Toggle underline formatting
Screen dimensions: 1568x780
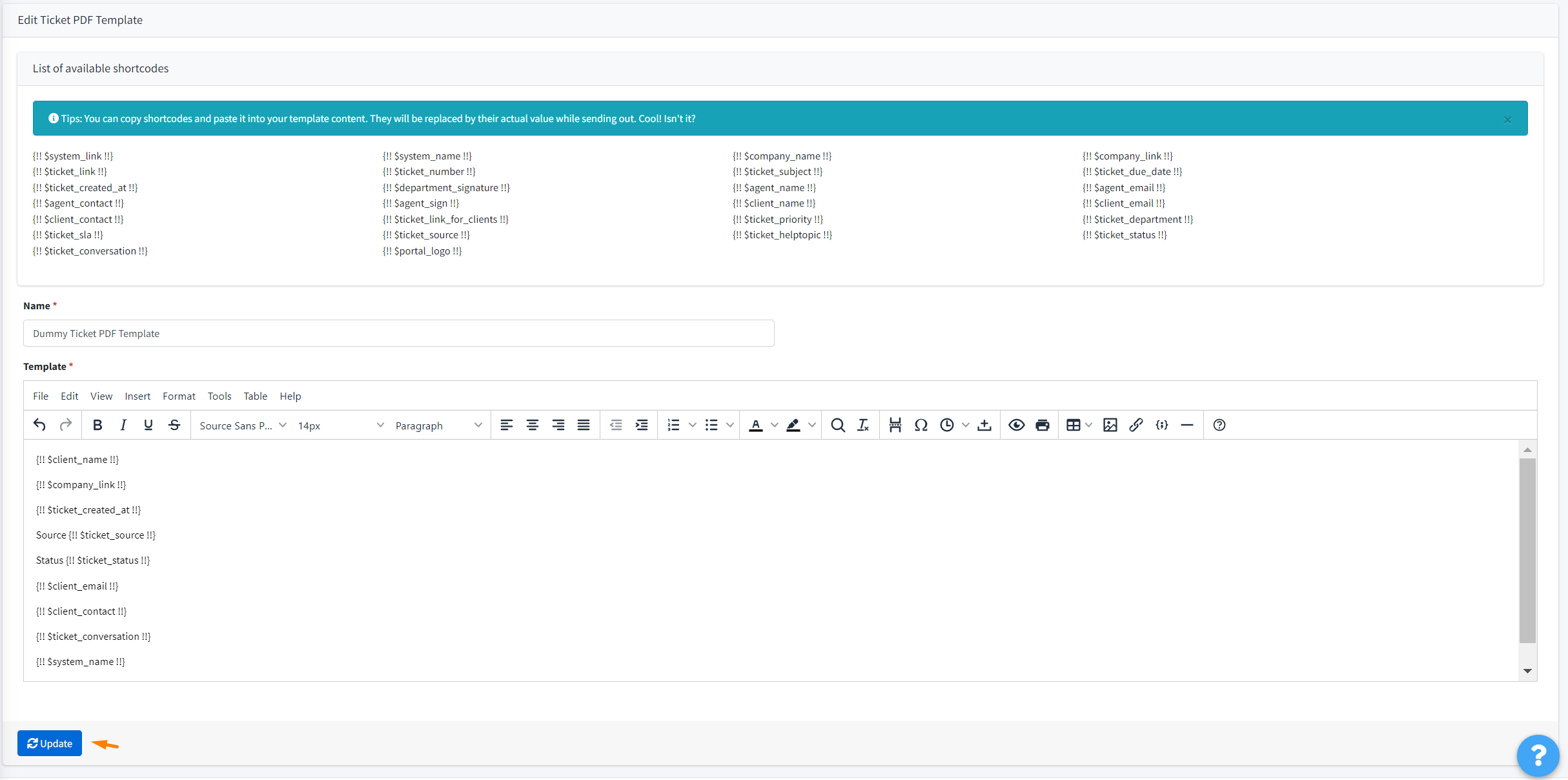point(148,425)
